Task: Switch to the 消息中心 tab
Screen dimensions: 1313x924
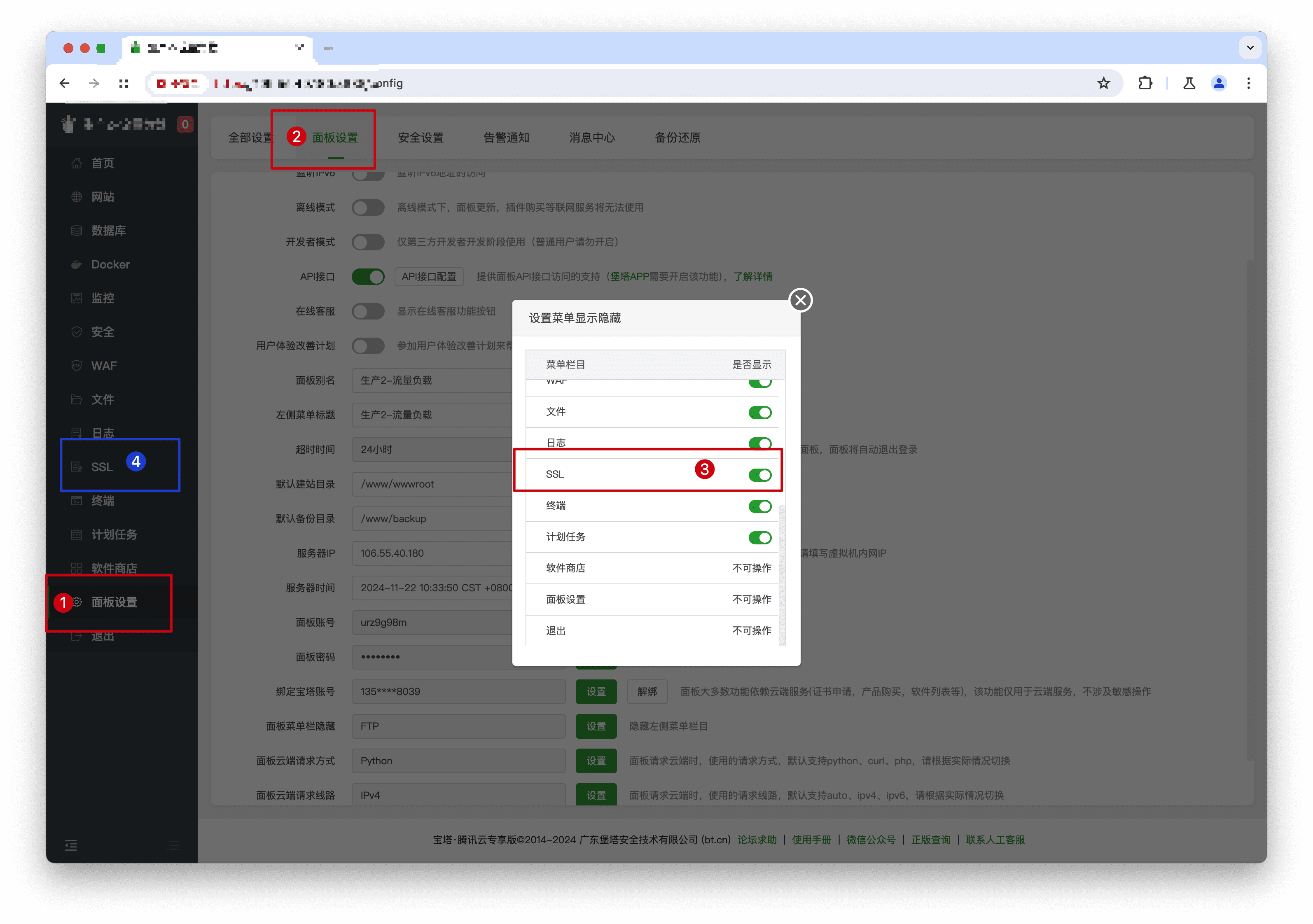Action: point(592,138)
